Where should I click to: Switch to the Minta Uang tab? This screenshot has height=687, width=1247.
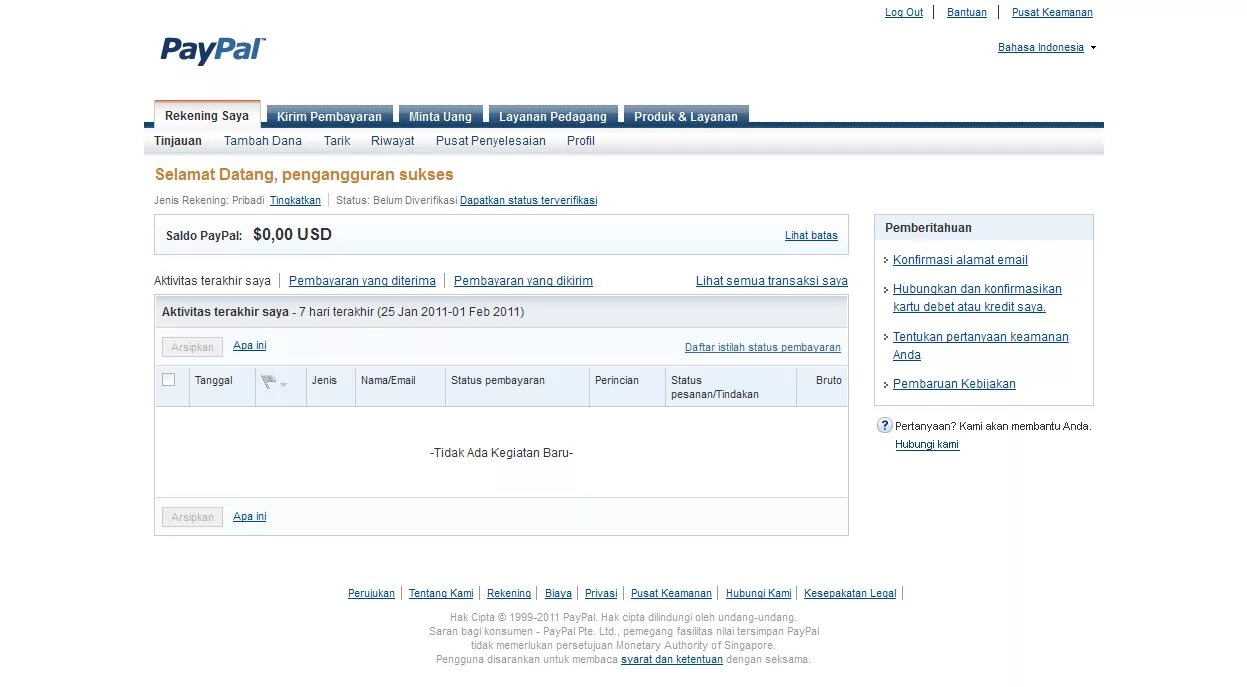440,116
